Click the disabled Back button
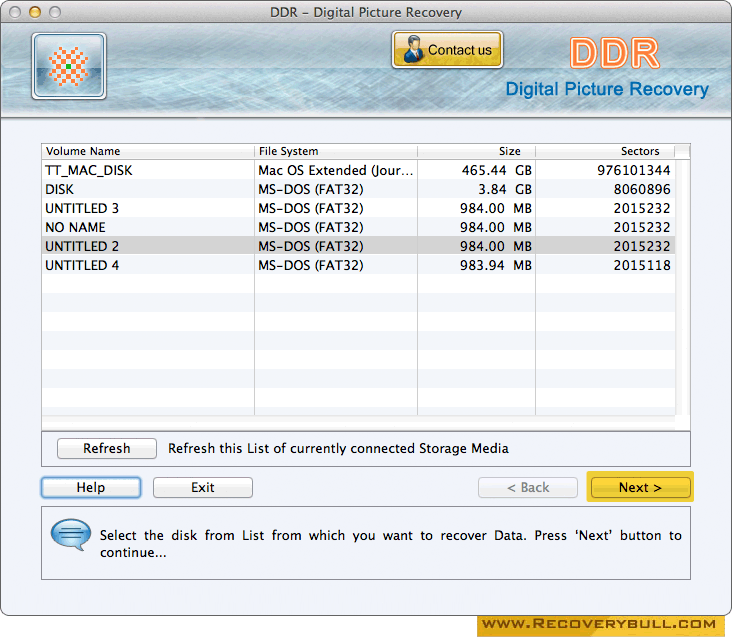 point(528,487)
